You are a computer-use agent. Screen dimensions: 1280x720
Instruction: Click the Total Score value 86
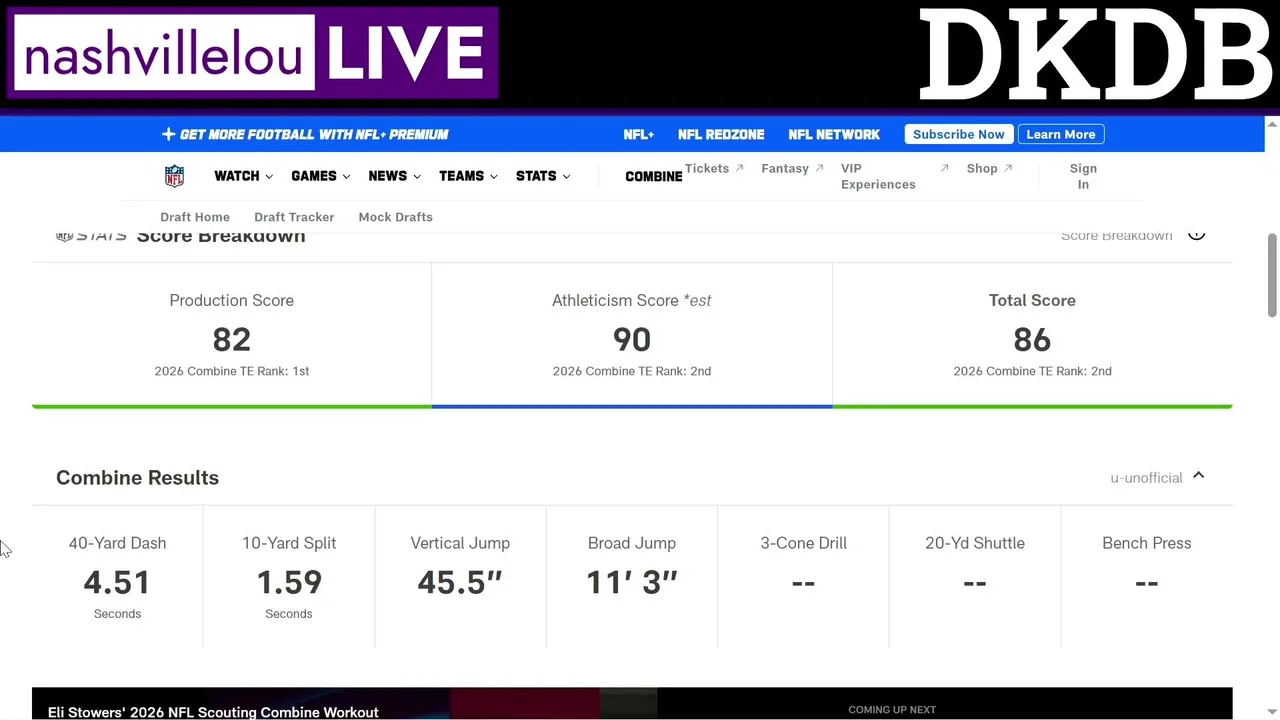[x=1032, y=340]
